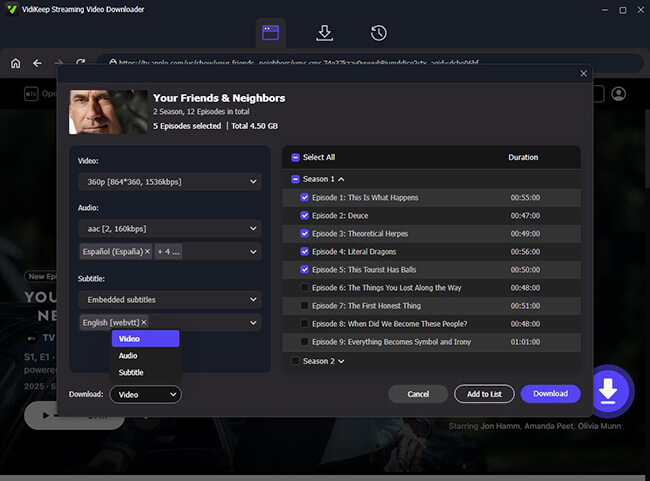Click the 00:55:00 duration of Episode 1
Image resolution: width=650 pixels, height=481 pixels.
pos(525,197)
